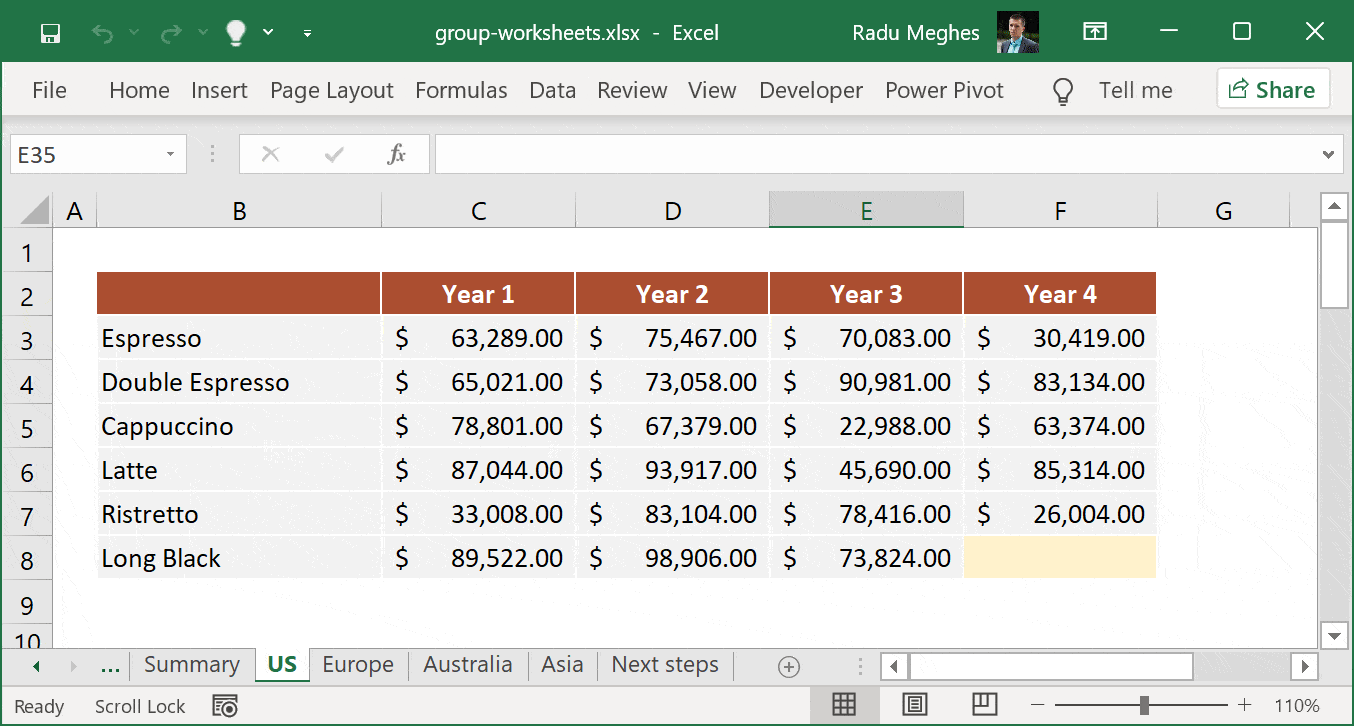1354x726 pixels.
Task: Click the Save icon on Quick Access Toolbar
Action: 49,32
